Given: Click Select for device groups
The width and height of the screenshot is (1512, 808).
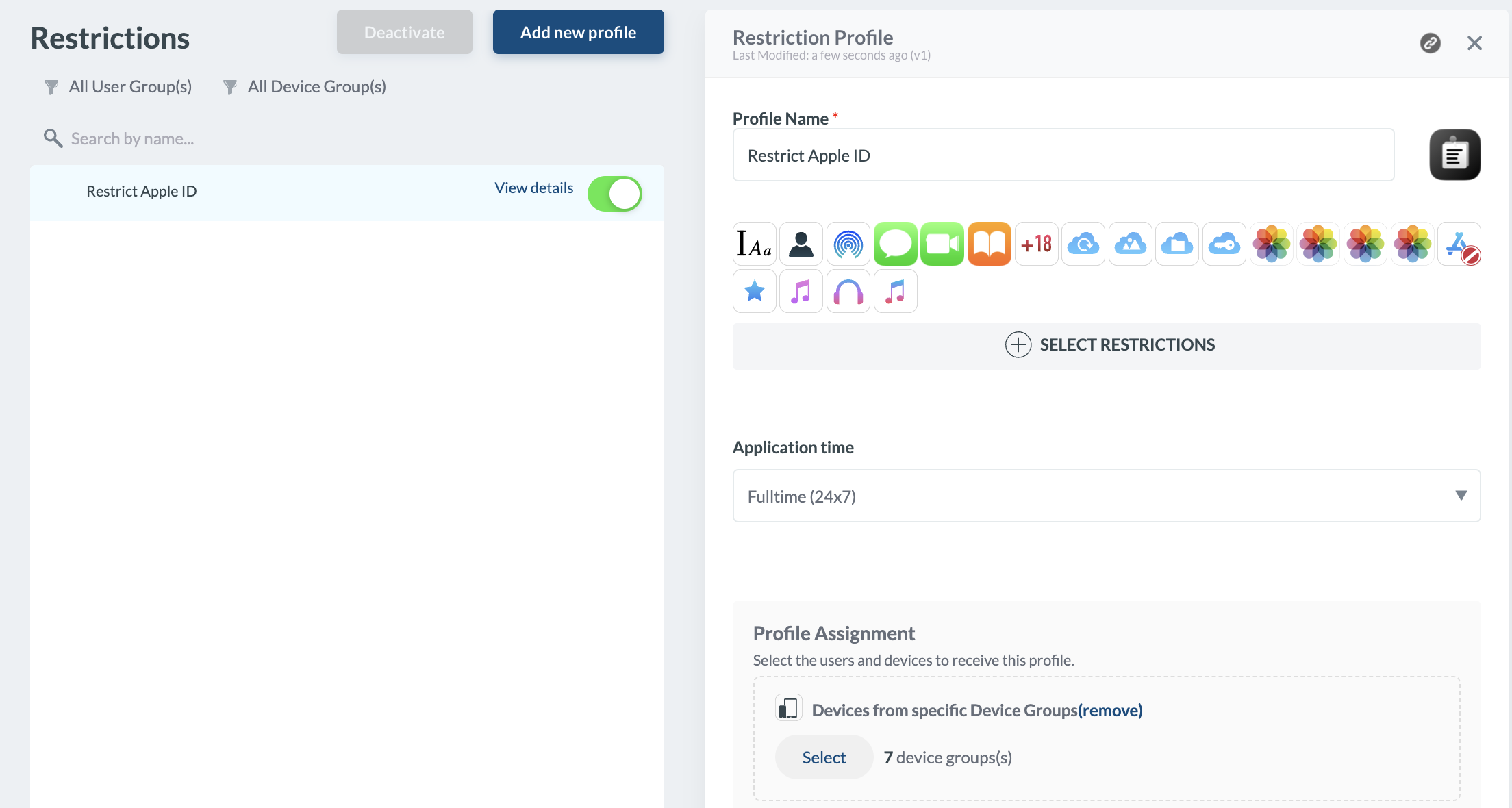Looking at the screenshot, I should (824, 757).
